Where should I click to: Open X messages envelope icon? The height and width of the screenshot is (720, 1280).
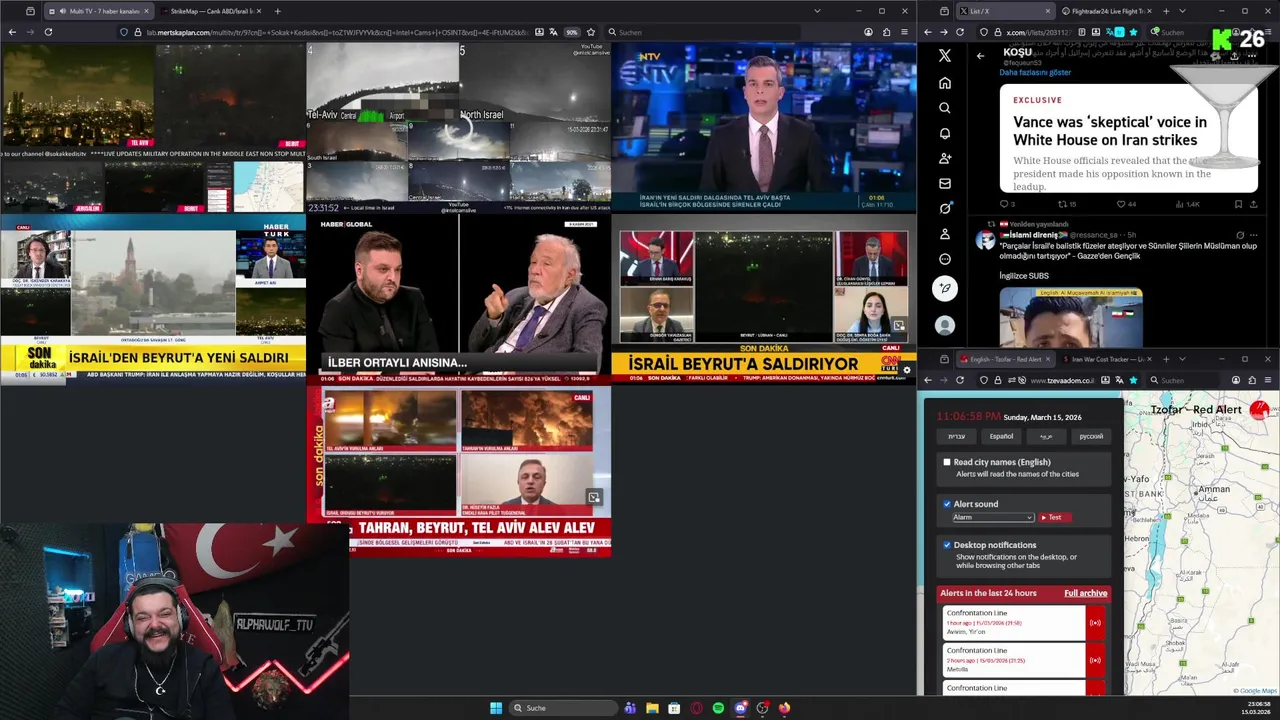(945, 183)
